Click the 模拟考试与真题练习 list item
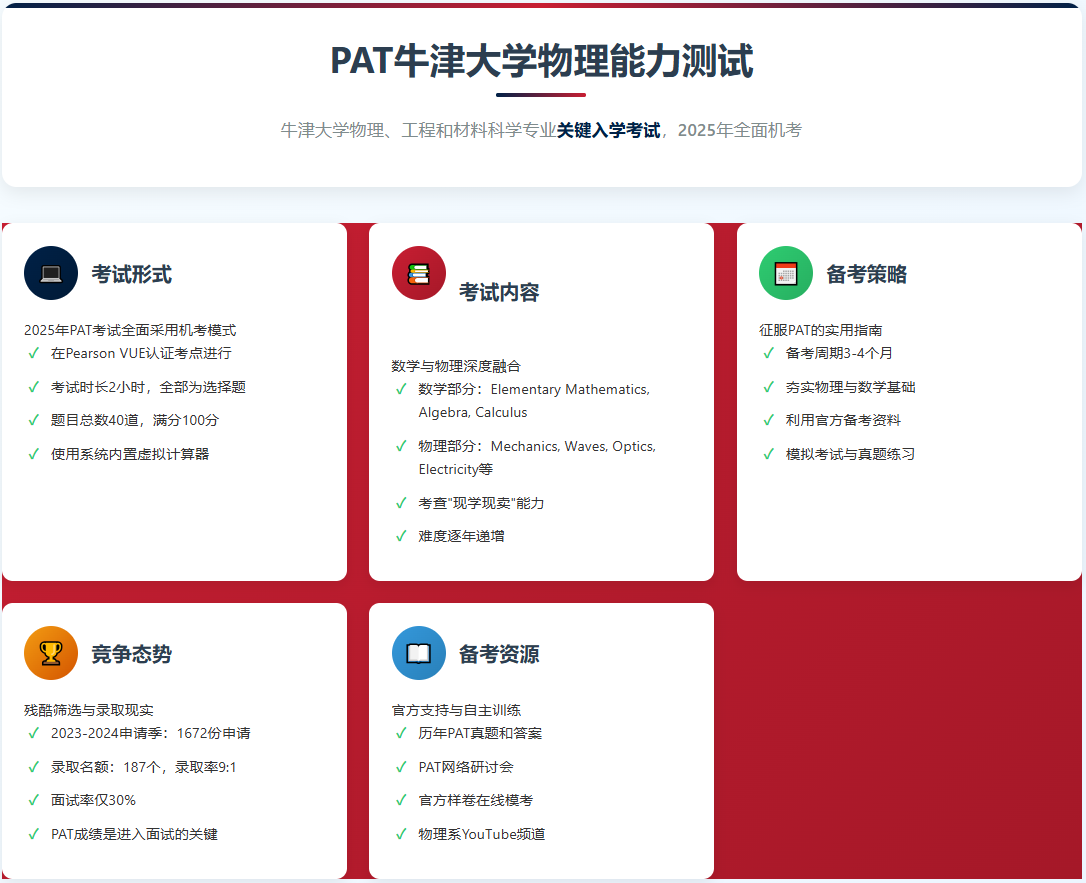Image resolution: width=1086 pixels, height=883 pixels. pos(850,454)
